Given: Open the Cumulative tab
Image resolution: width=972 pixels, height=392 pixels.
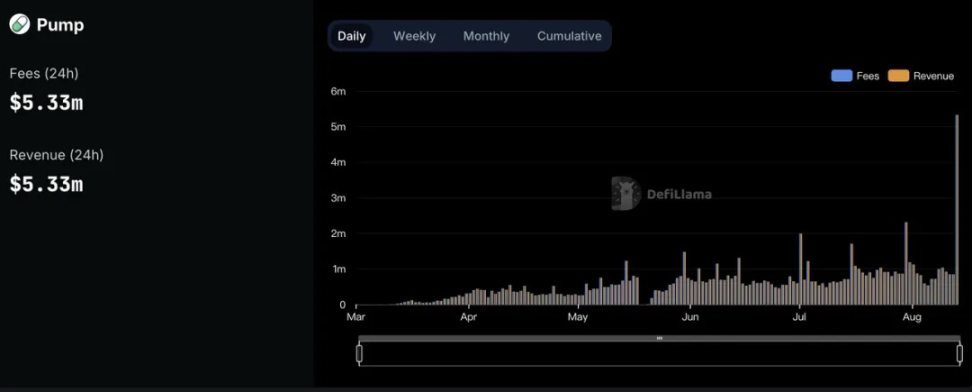Looking at the screenshot, I should click(x=569, y=36).
